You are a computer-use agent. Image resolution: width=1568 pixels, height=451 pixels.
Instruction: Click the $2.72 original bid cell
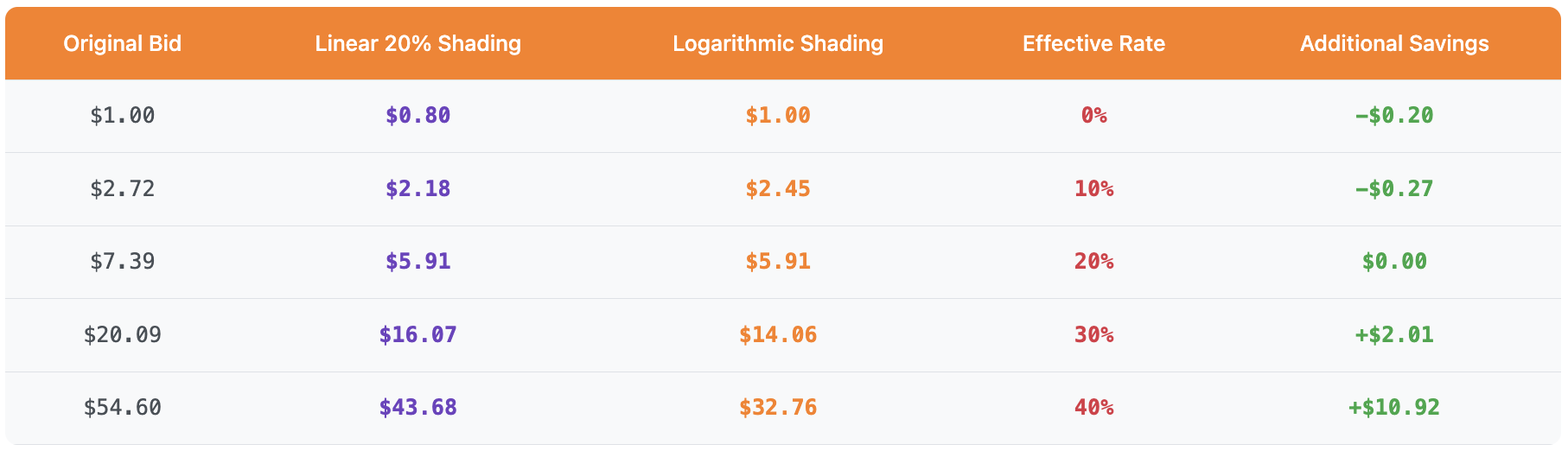[122, 188]
